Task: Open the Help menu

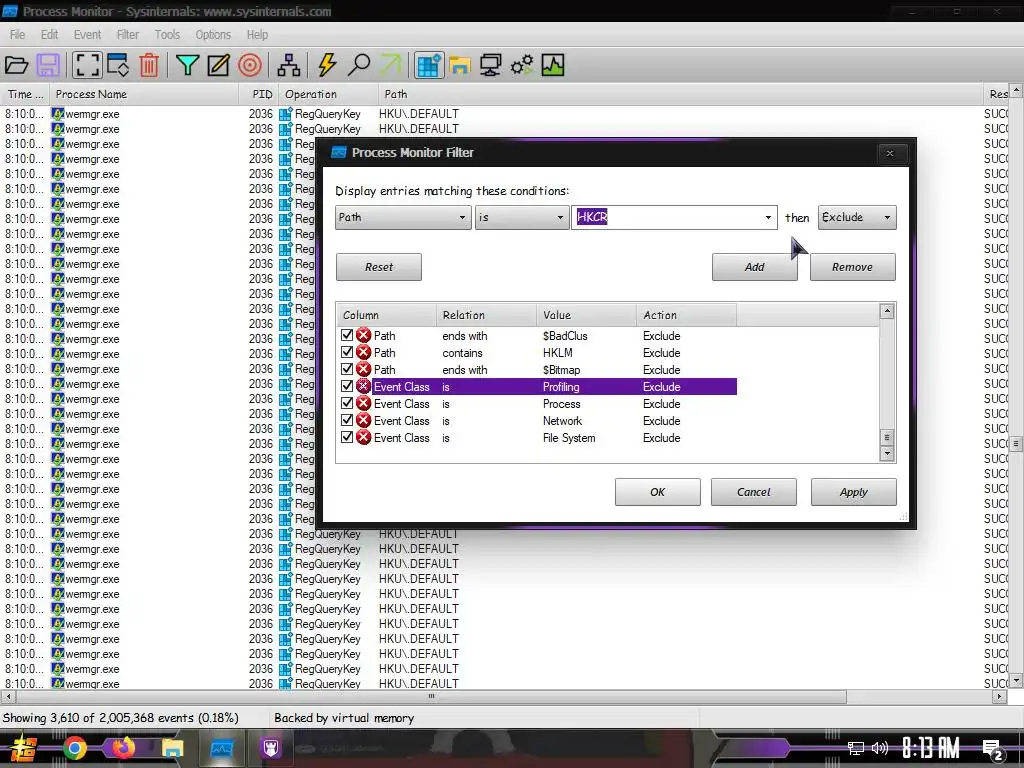Action: coord(257,35)
